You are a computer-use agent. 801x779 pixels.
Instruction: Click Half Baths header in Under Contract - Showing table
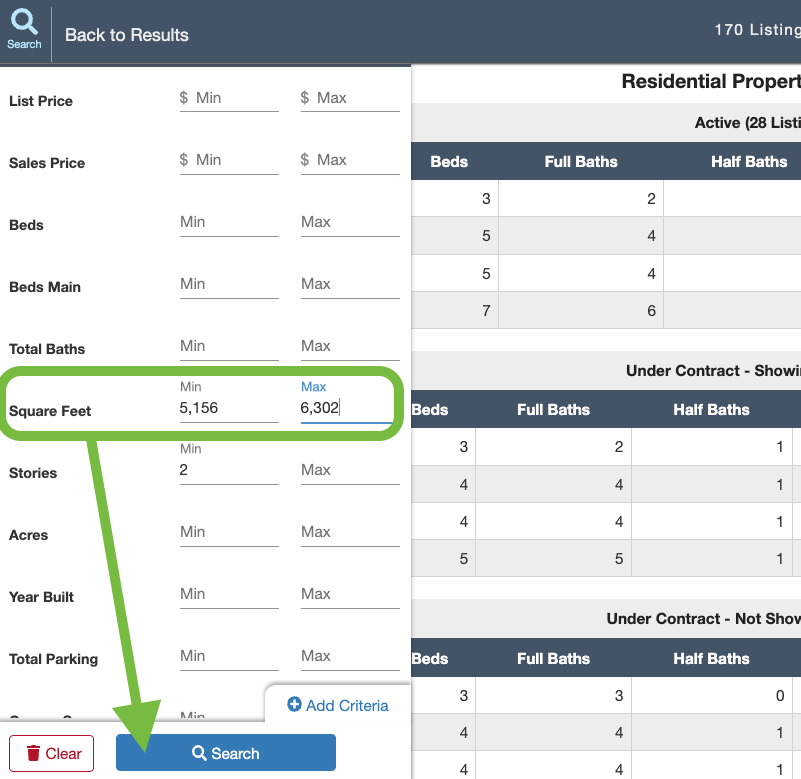pyautogui.click(x=712, y=410)
